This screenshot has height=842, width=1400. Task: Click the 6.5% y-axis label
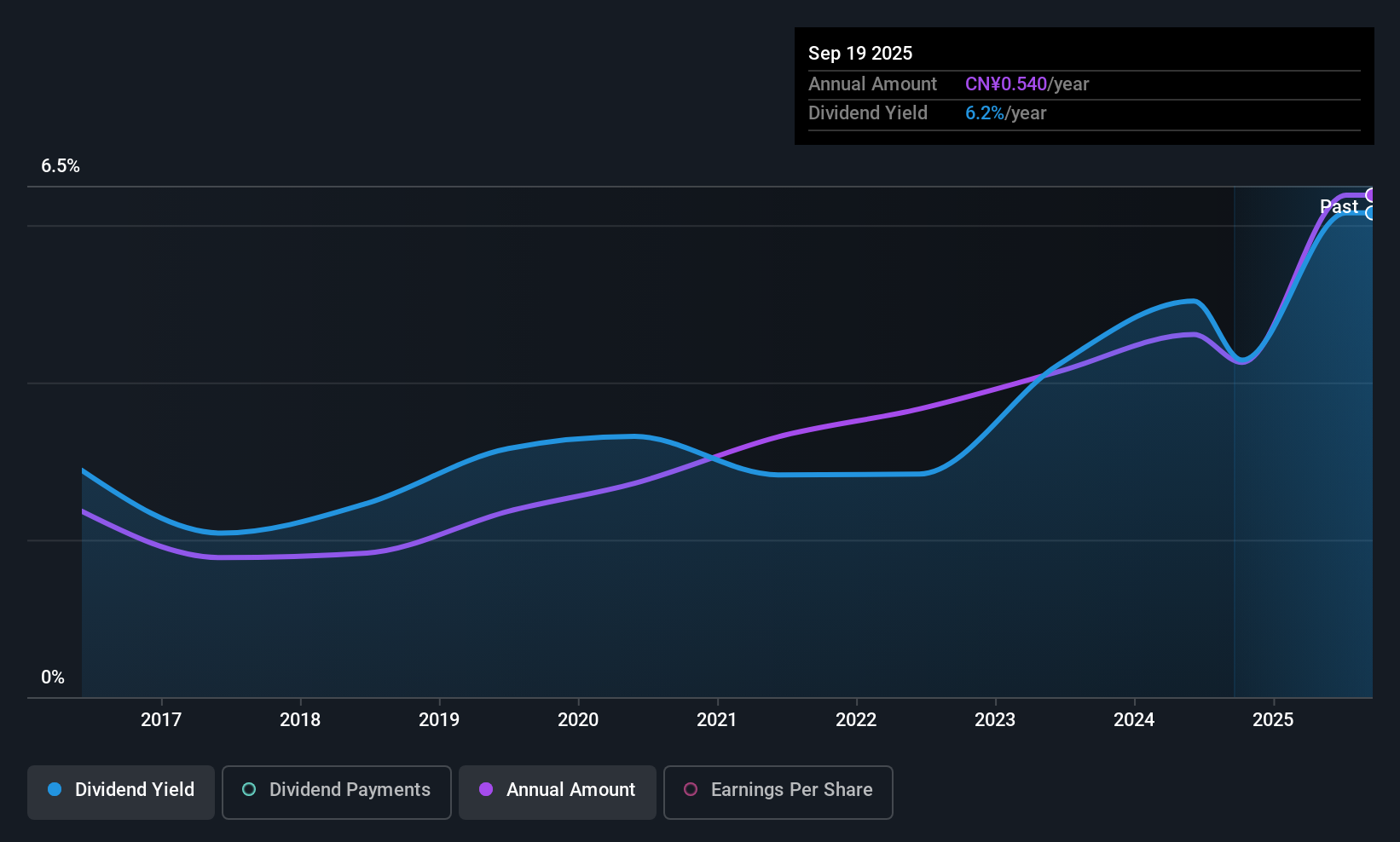point(61,166)
